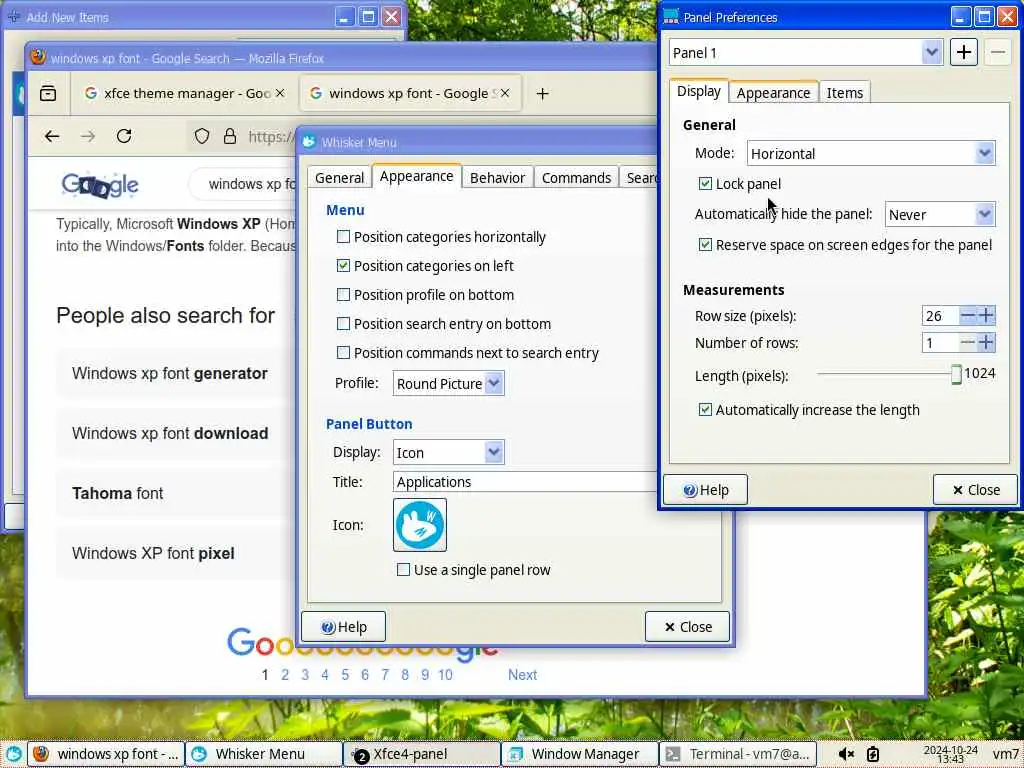The height and width of the screenshot is (768, 1024).
Task: Select Xfce4-panel taskbar button
Action: (422, 754)
